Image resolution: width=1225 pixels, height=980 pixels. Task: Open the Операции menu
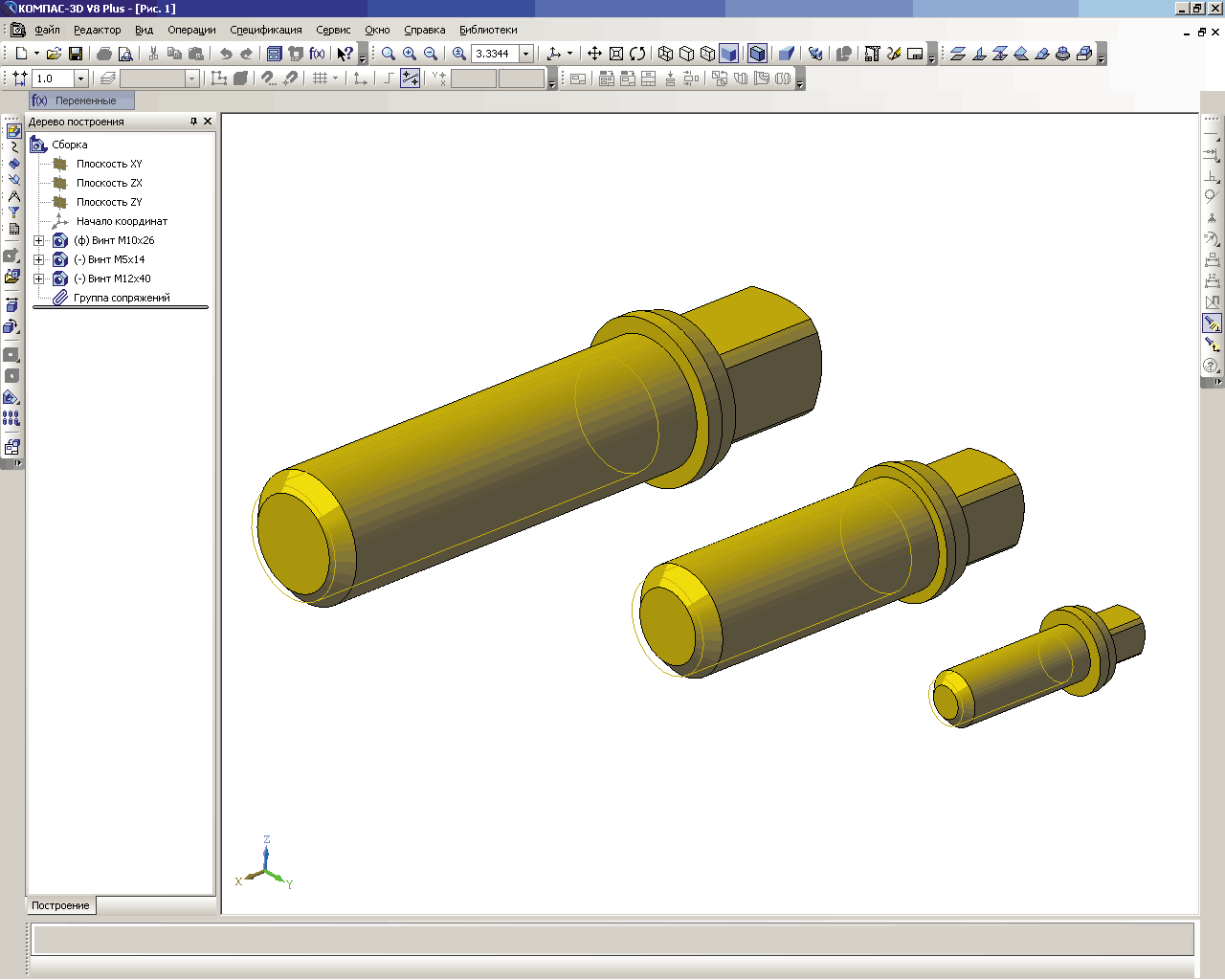pos(191,30)
